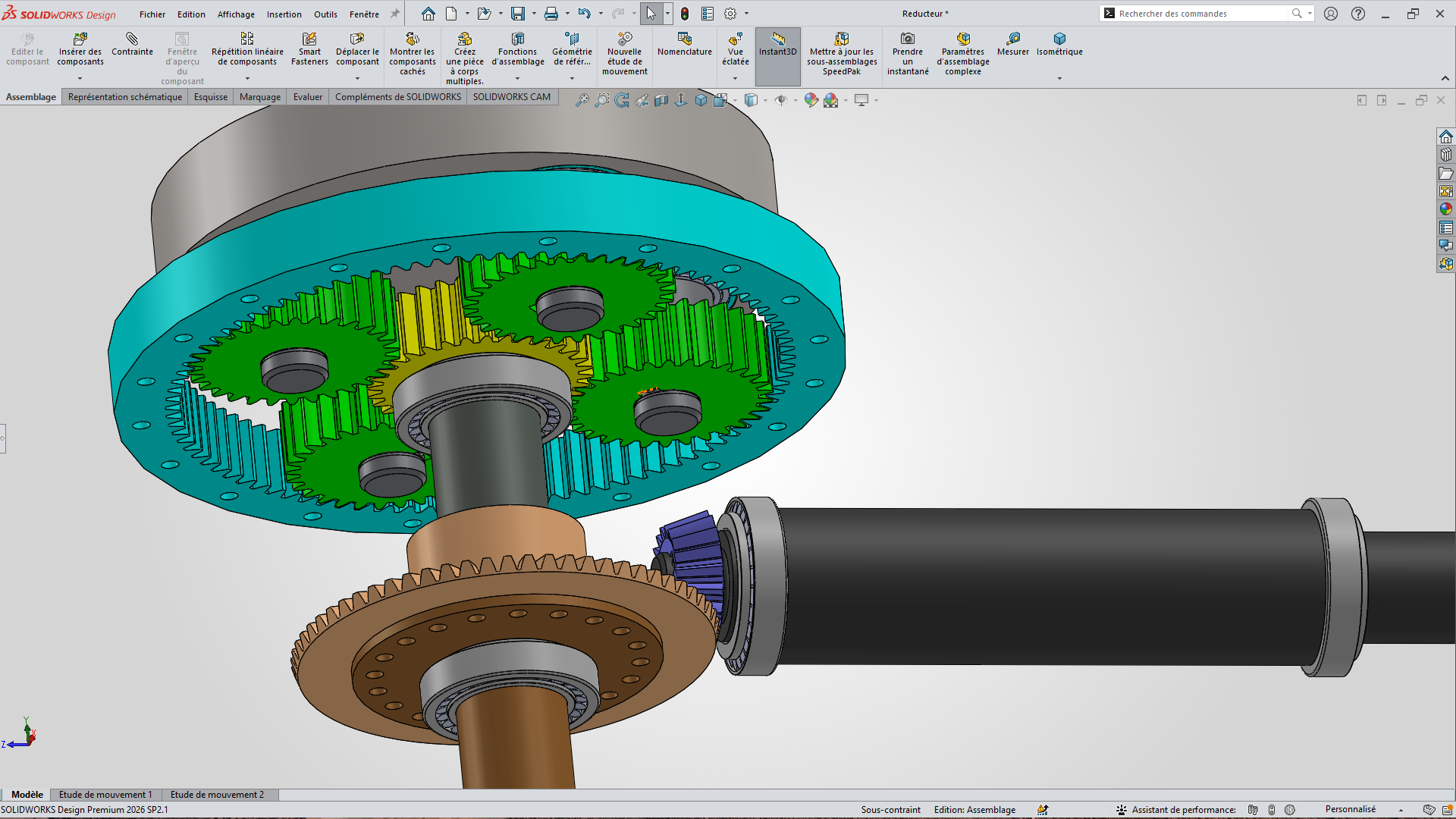
Task: Expand Insérer des composants dropdown arrow
Action: tap(80, 78)
